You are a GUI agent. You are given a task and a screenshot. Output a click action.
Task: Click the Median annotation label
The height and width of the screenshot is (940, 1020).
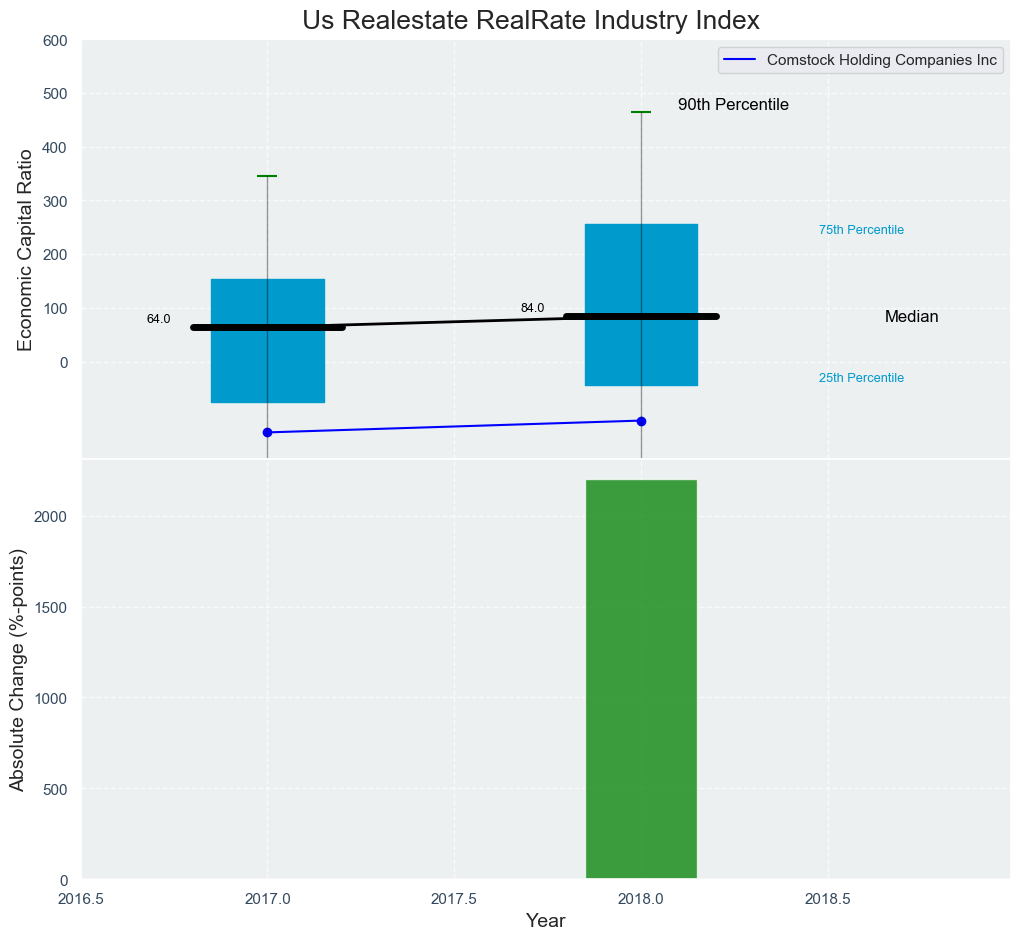click(911, 317)
